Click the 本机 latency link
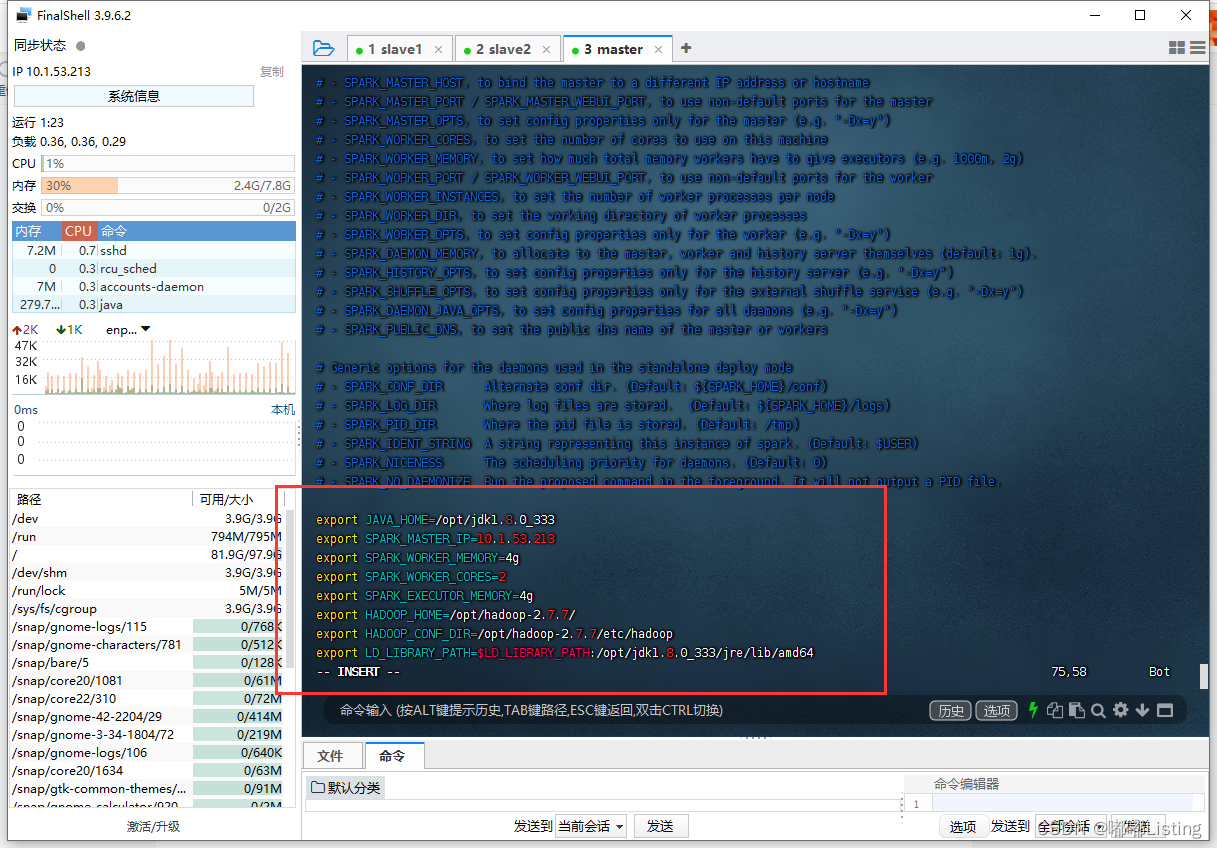 [283, 409]
